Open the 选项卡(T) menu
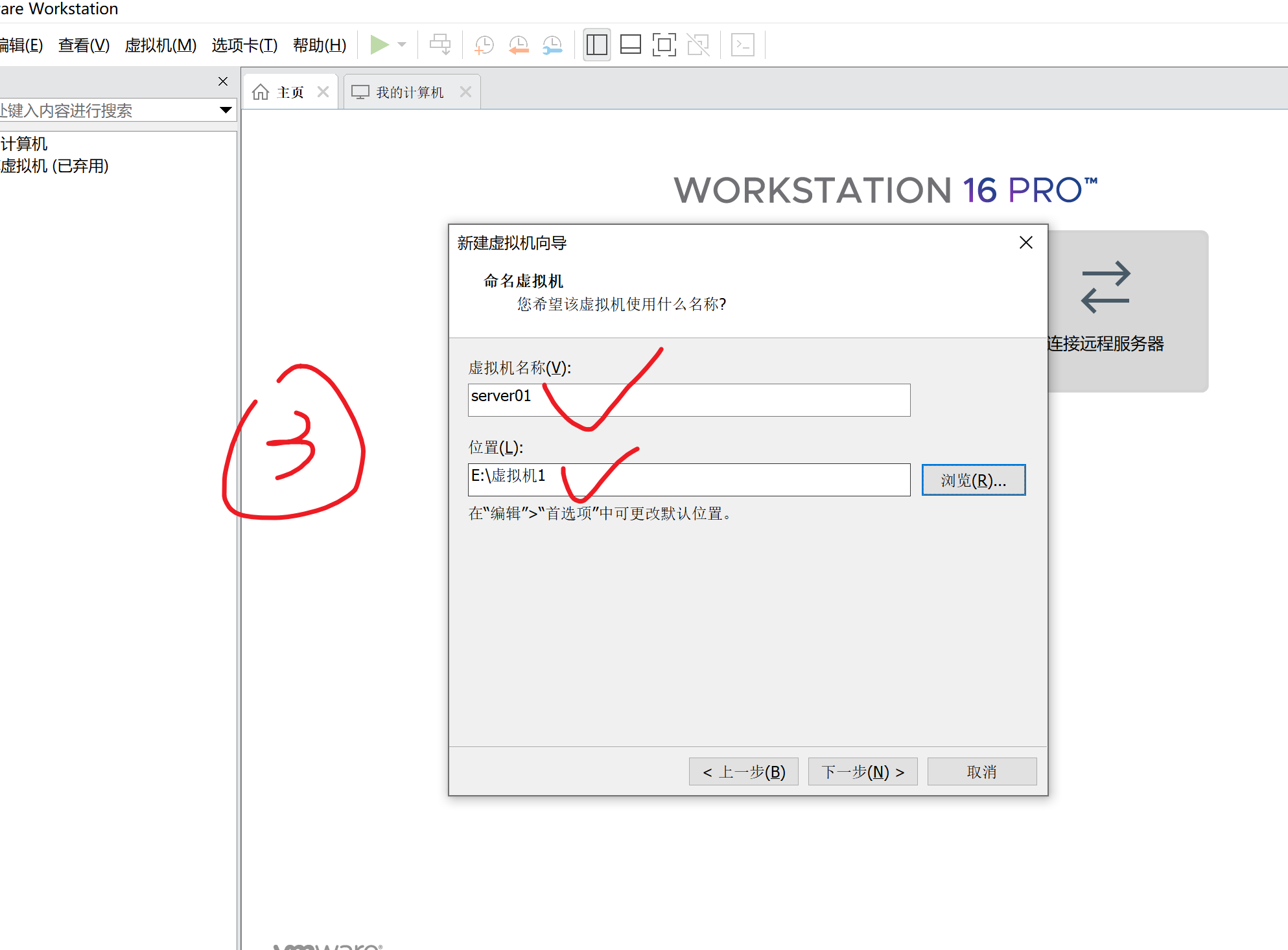The width and height of the screenshot is (1288, 950). click(x=244, y=45)
